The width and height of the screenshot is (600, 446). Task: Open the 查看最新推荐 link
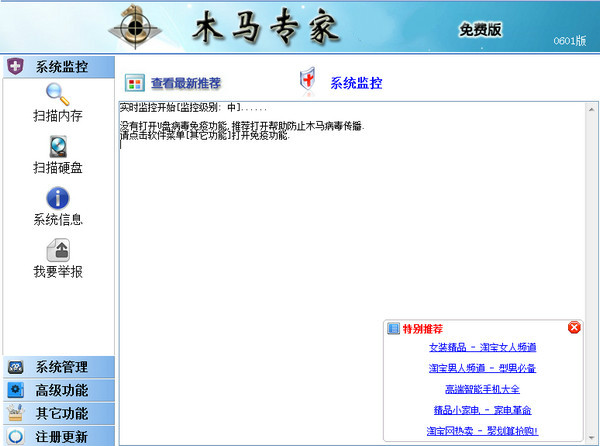coord(186,83)
